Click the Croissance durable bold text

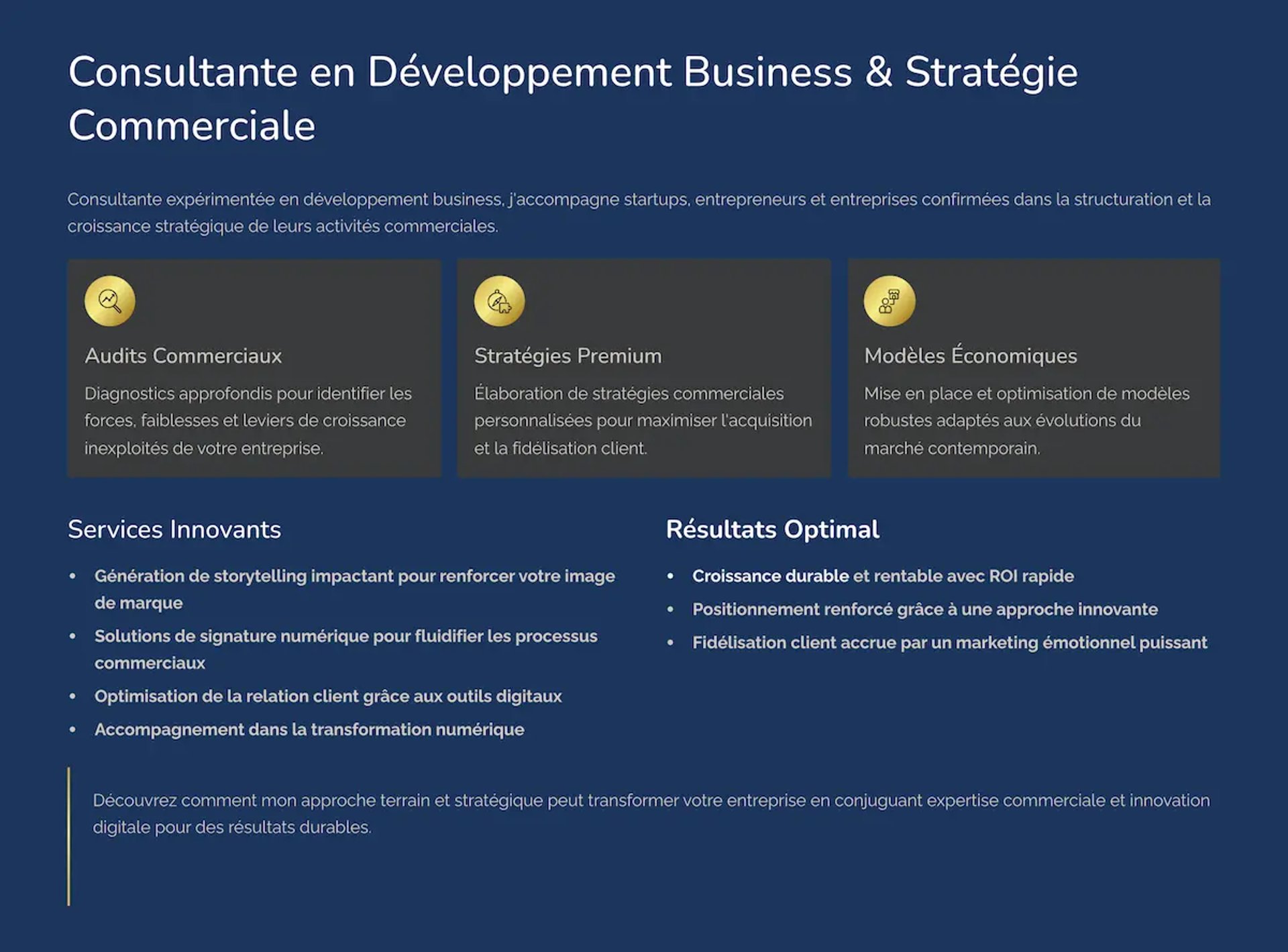pyautogui.click(x=770, y=576)
